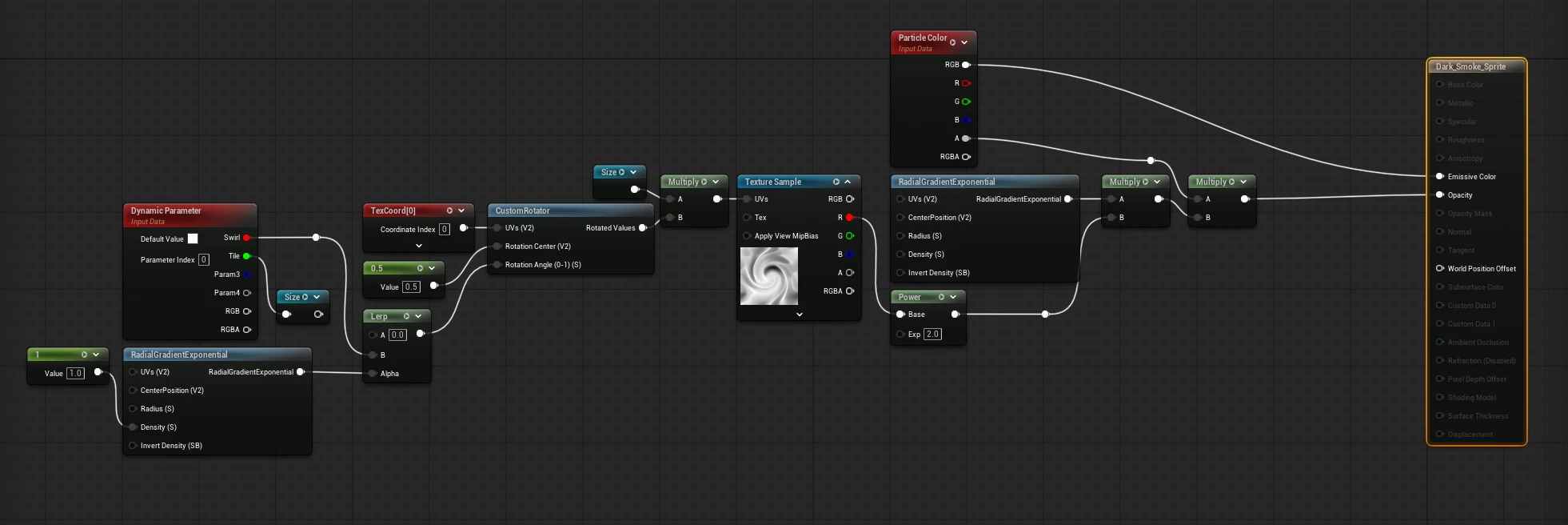
Task: Click the Lerp Alpha input pin
Action: coord(373,374)
